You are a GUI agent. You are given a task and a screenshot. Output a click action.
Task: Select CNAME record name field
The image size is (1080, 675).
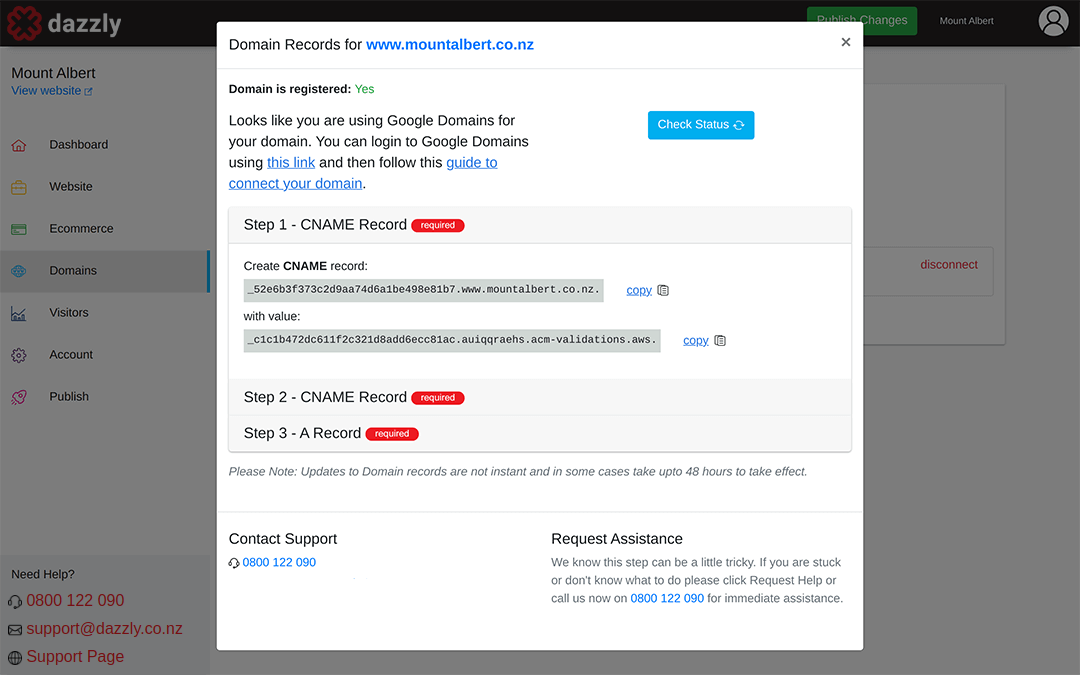[x=424, y=290]
